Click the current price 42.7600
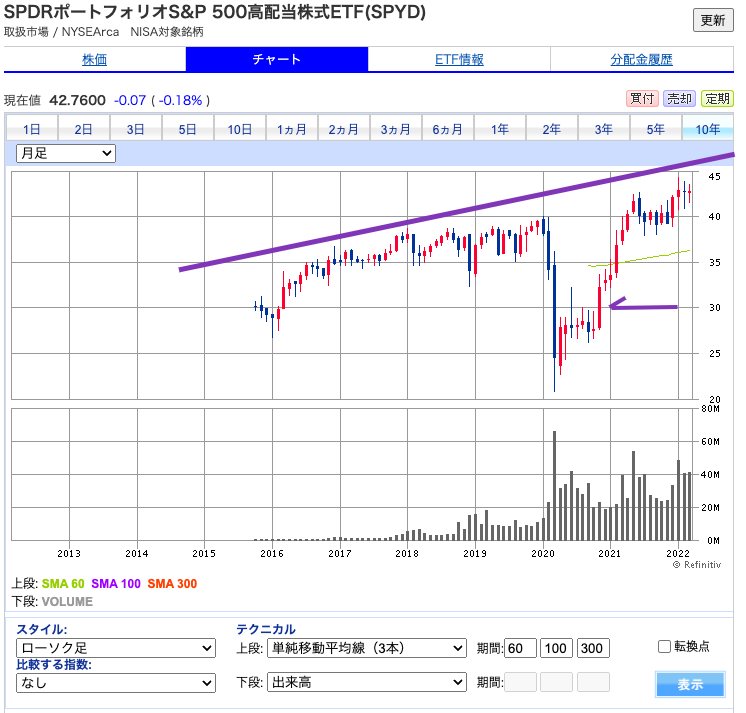This screenshot has width=746, height=713. [x=78, y=100]
